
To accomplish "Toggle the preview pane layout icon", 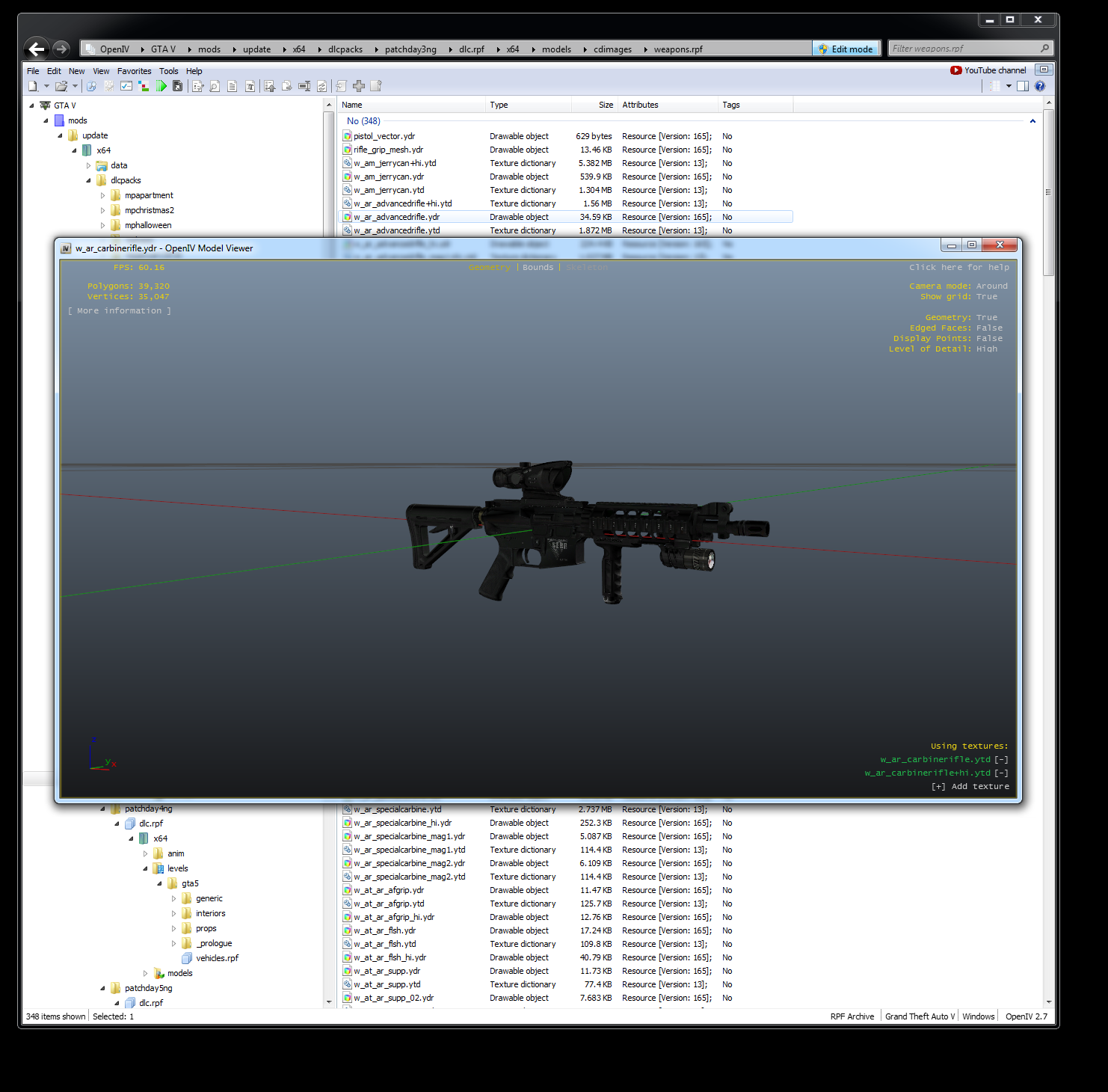I will 1023,86.
